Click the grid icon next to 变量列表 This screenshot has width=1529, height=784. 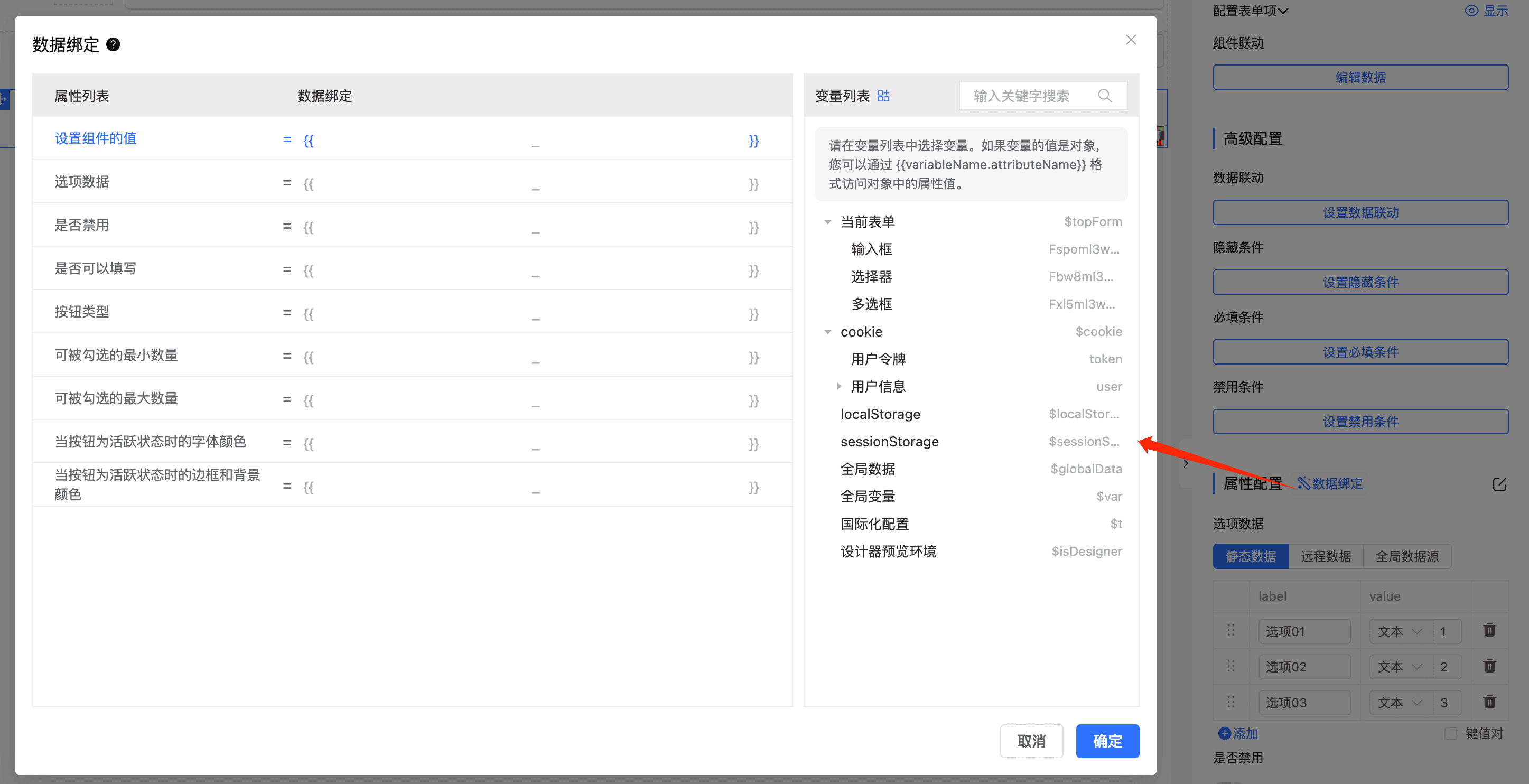click(883, 96)
